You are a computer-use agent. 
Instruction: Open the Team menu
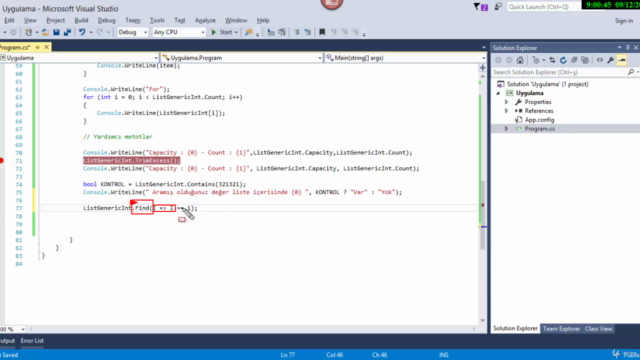point(133,20)
